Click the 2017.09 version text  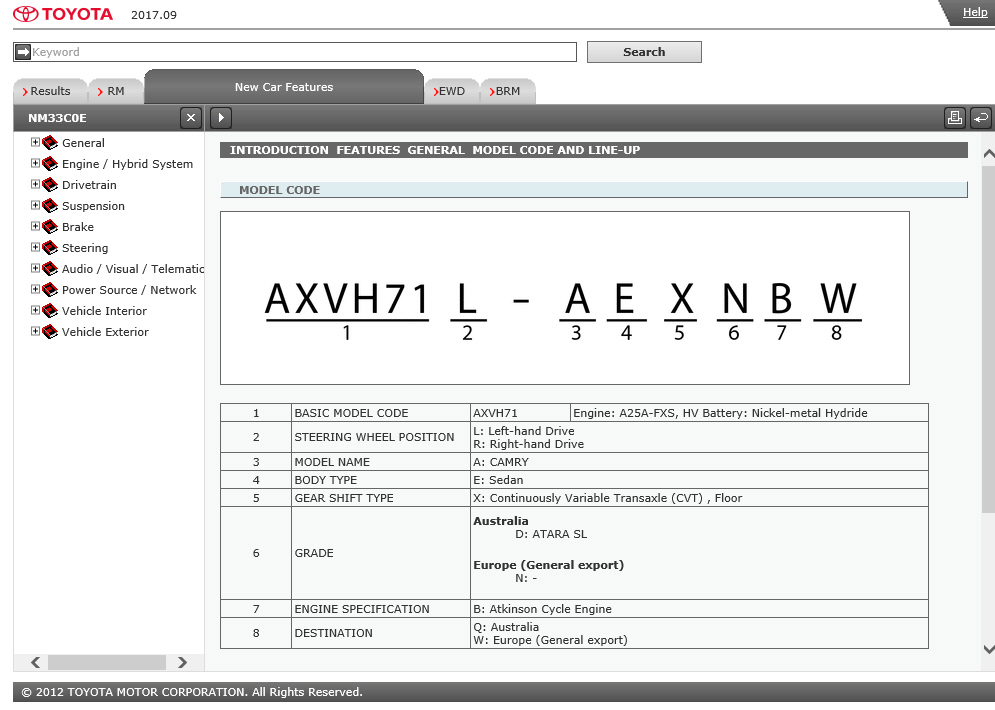click(x=154, y=15)
